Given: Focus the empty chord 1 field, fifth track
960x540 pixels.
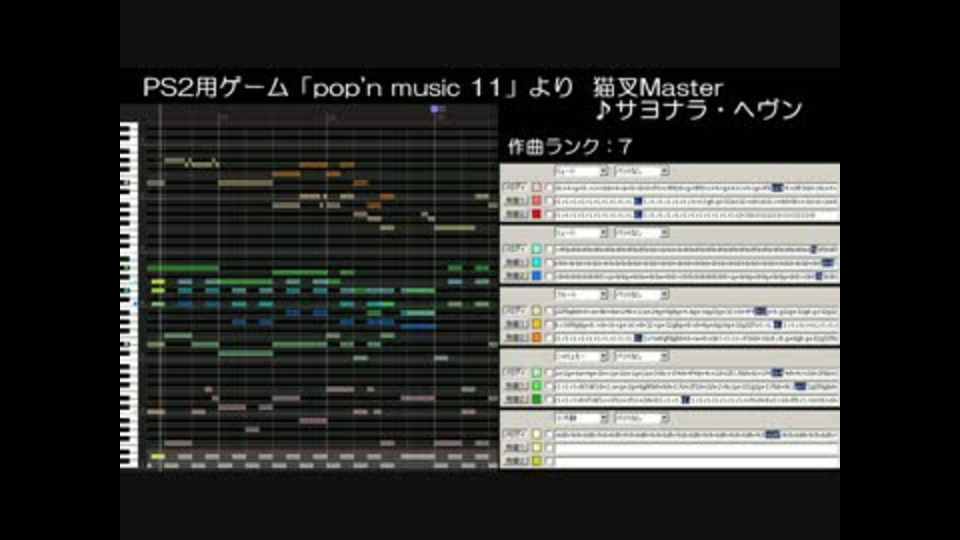Looking at the screenshot, I should 696,448.
